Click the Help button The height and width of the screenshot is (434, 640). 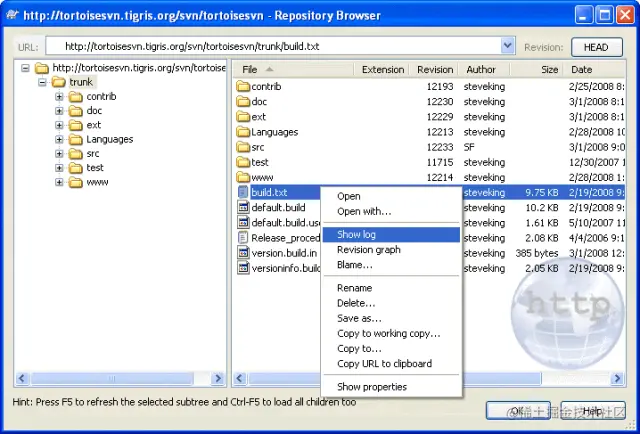[593, 410]
